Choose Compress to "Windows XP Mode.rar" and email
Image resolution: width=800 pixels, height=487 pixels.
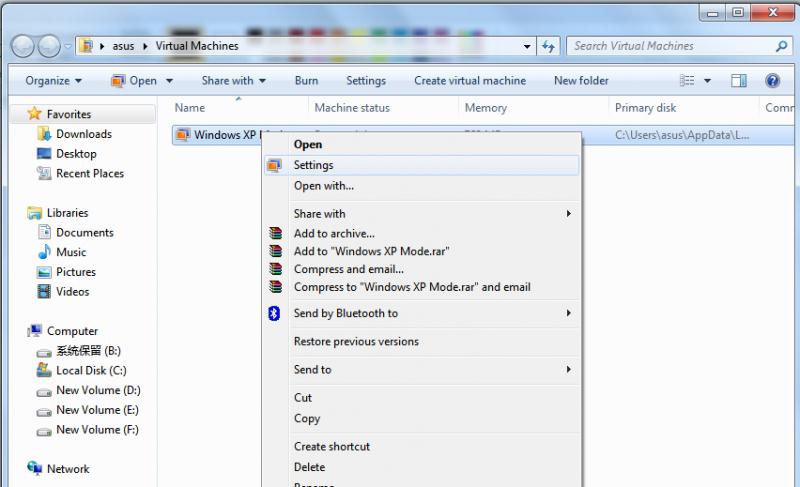[x=421, y=287]
